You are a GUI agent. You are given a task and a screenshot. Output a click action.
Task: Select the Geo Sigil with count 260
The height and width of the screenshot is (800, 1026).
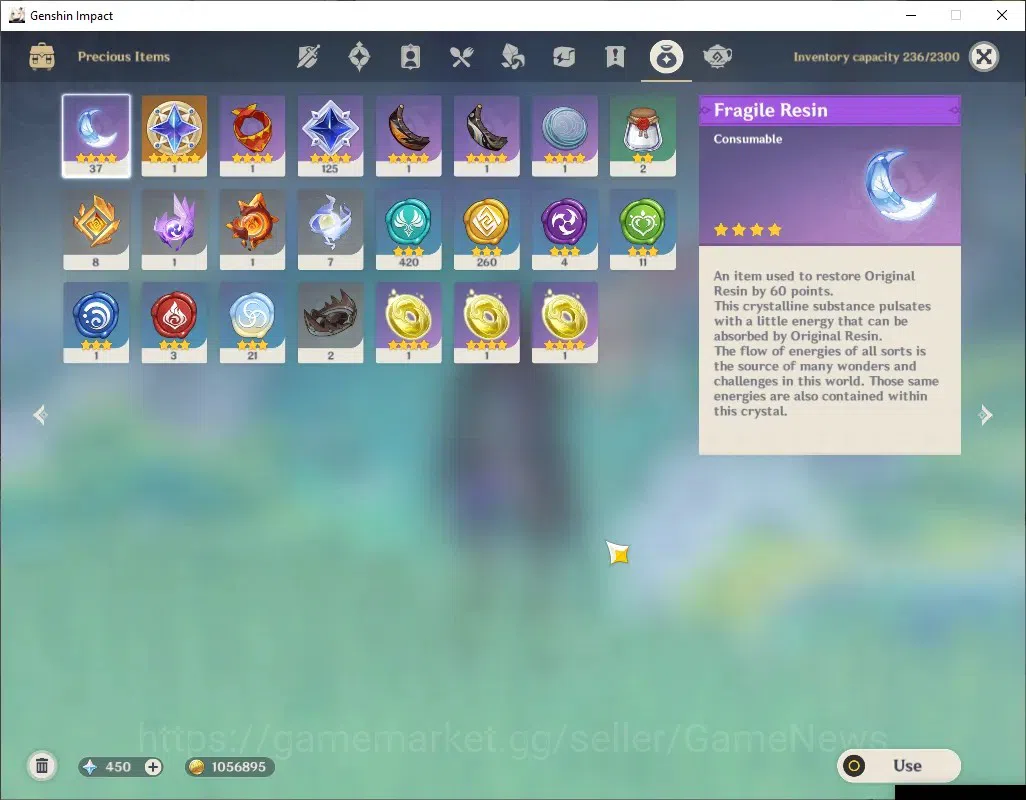pyautogui.click(x=486, y=230)
